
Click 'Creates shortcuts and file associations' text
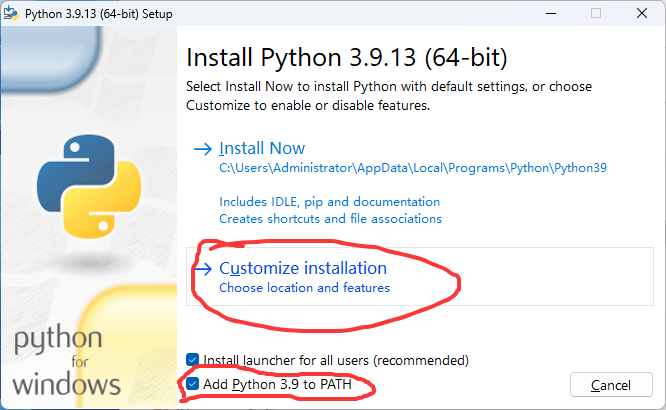330,218
